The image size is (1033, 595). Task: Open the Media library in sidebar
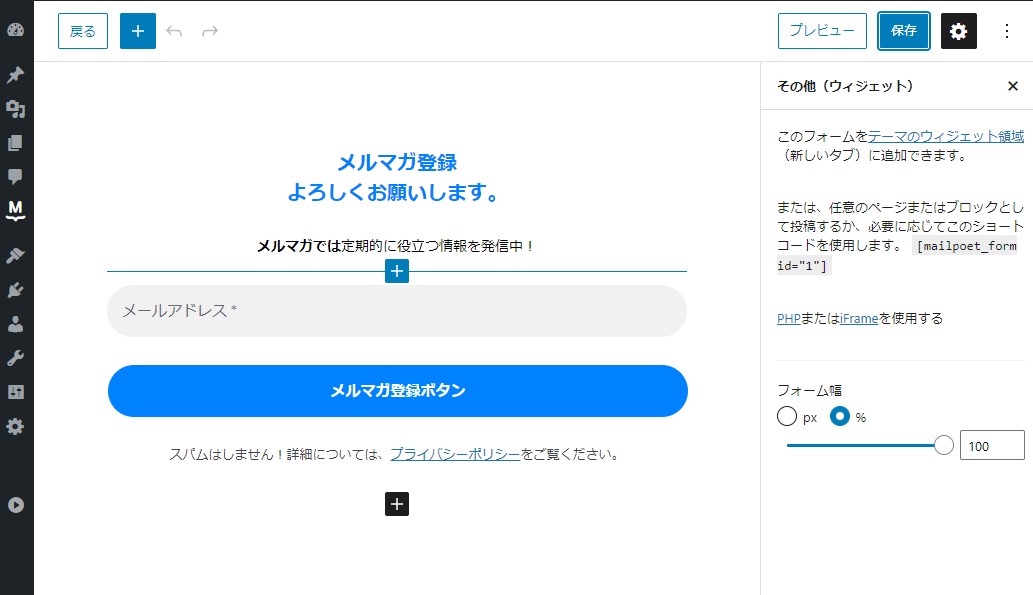pyautogui.click(x=15, y=109)
